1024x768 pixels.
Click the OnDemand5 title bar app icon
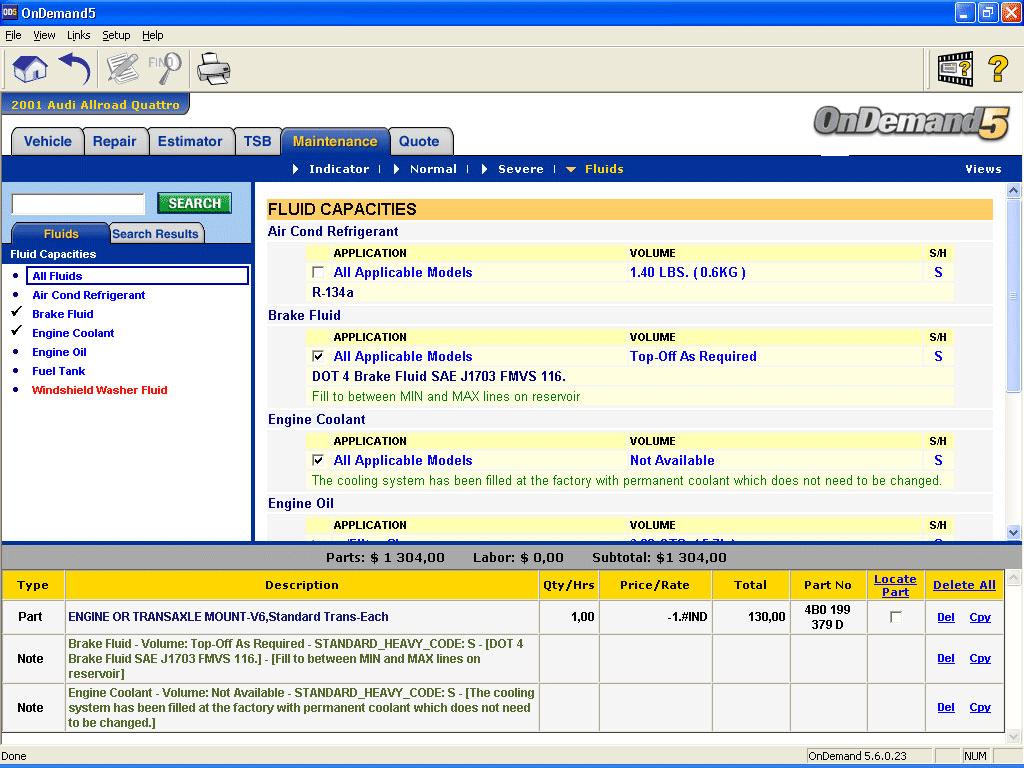(10, 12)
